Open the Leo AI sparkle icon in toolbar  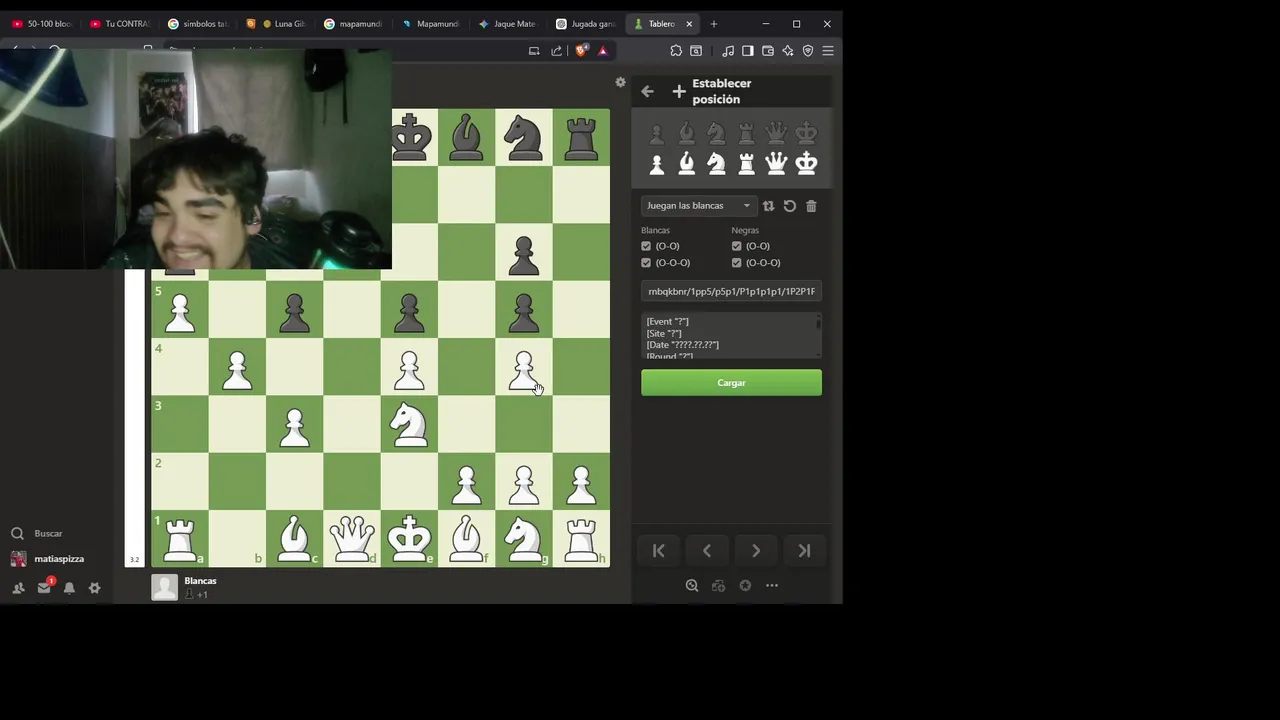click(x=788, y=51)
